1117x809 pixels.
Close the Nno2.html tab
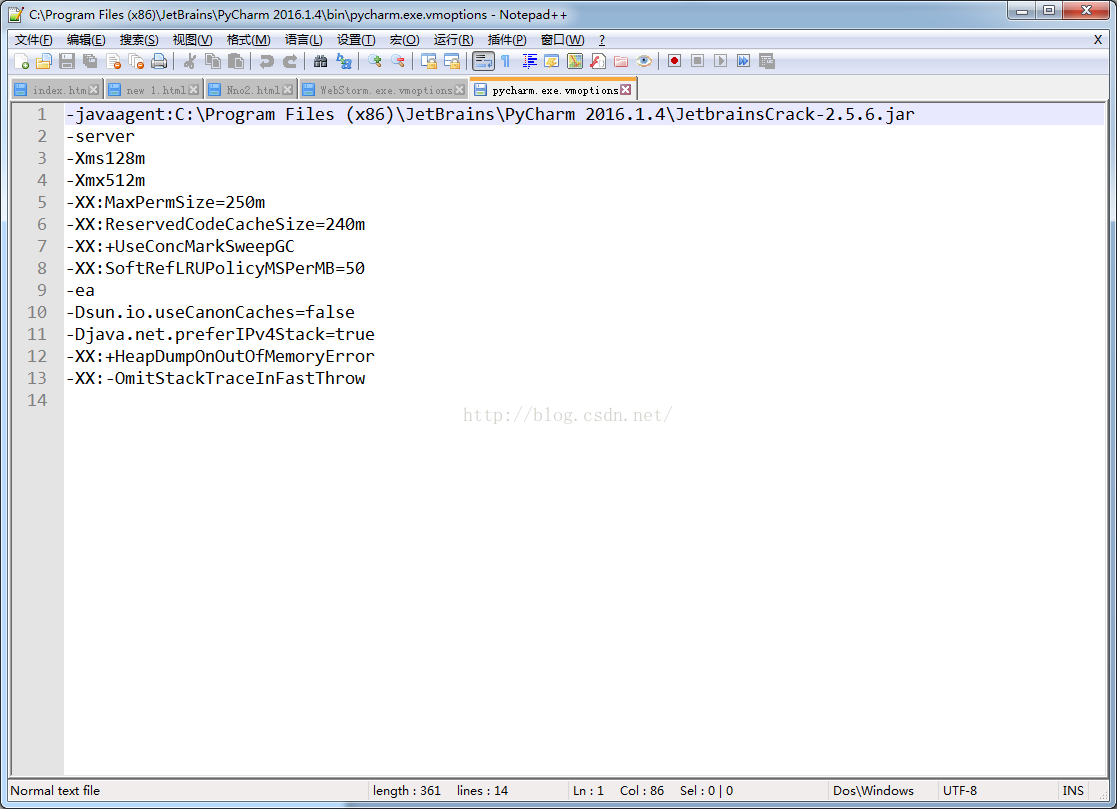point(287,90)
